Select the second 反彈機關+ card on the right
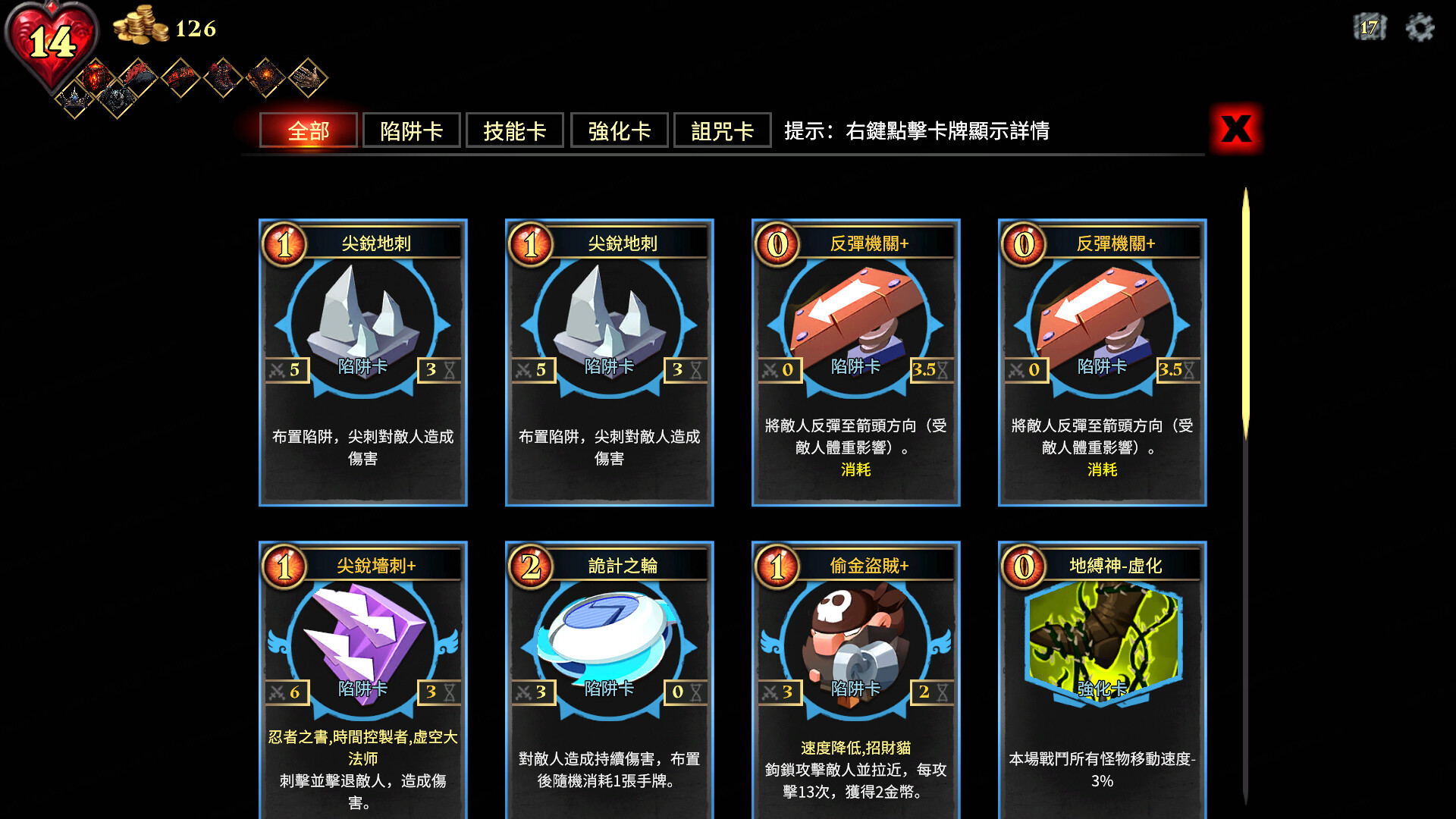This screenshot has width=1456, height=819. pyautogui.click(x=1103, y=362)
